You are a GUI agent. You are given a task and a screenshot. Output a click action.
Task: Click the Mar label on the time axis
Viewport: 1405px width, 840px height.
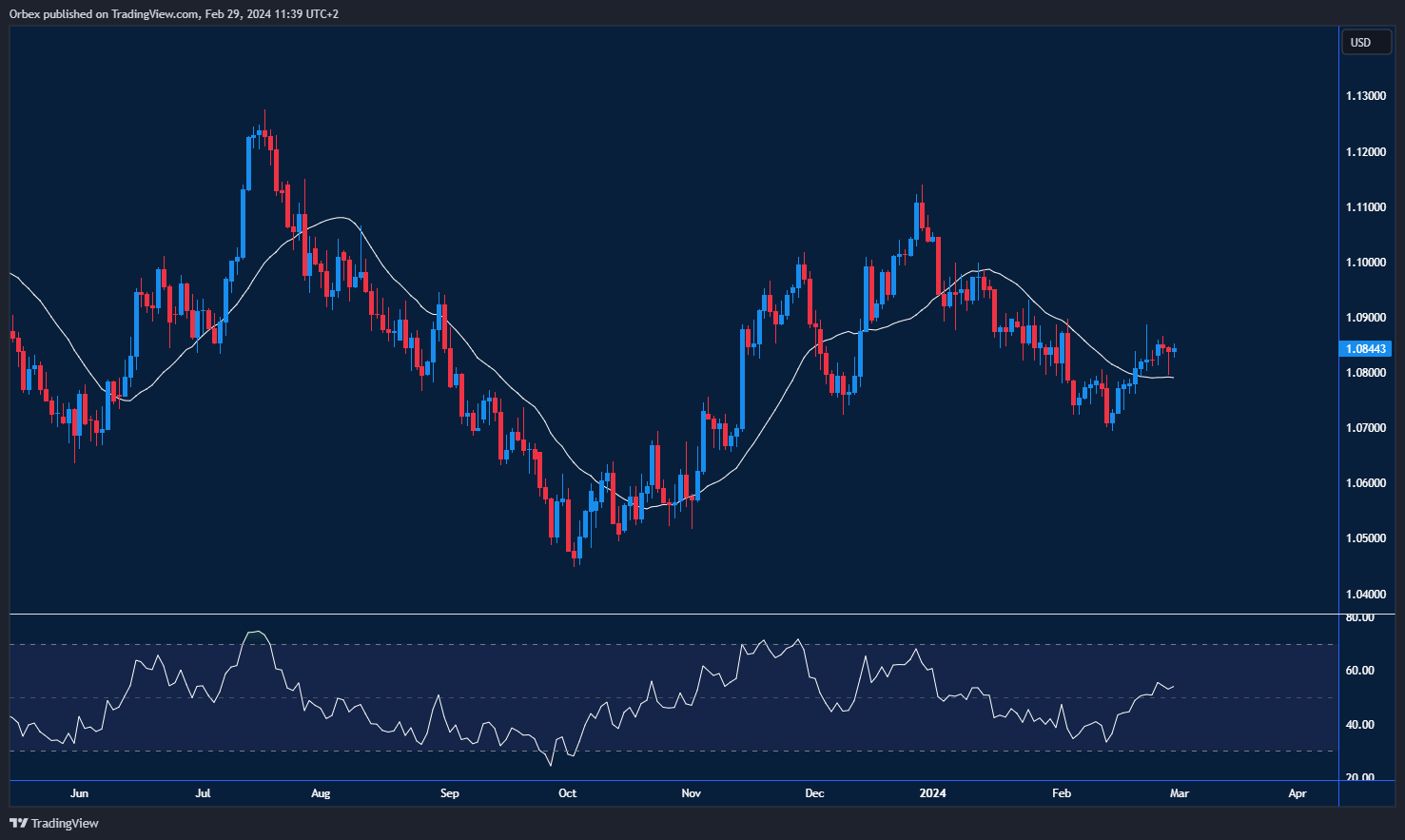click(1179, 793)
